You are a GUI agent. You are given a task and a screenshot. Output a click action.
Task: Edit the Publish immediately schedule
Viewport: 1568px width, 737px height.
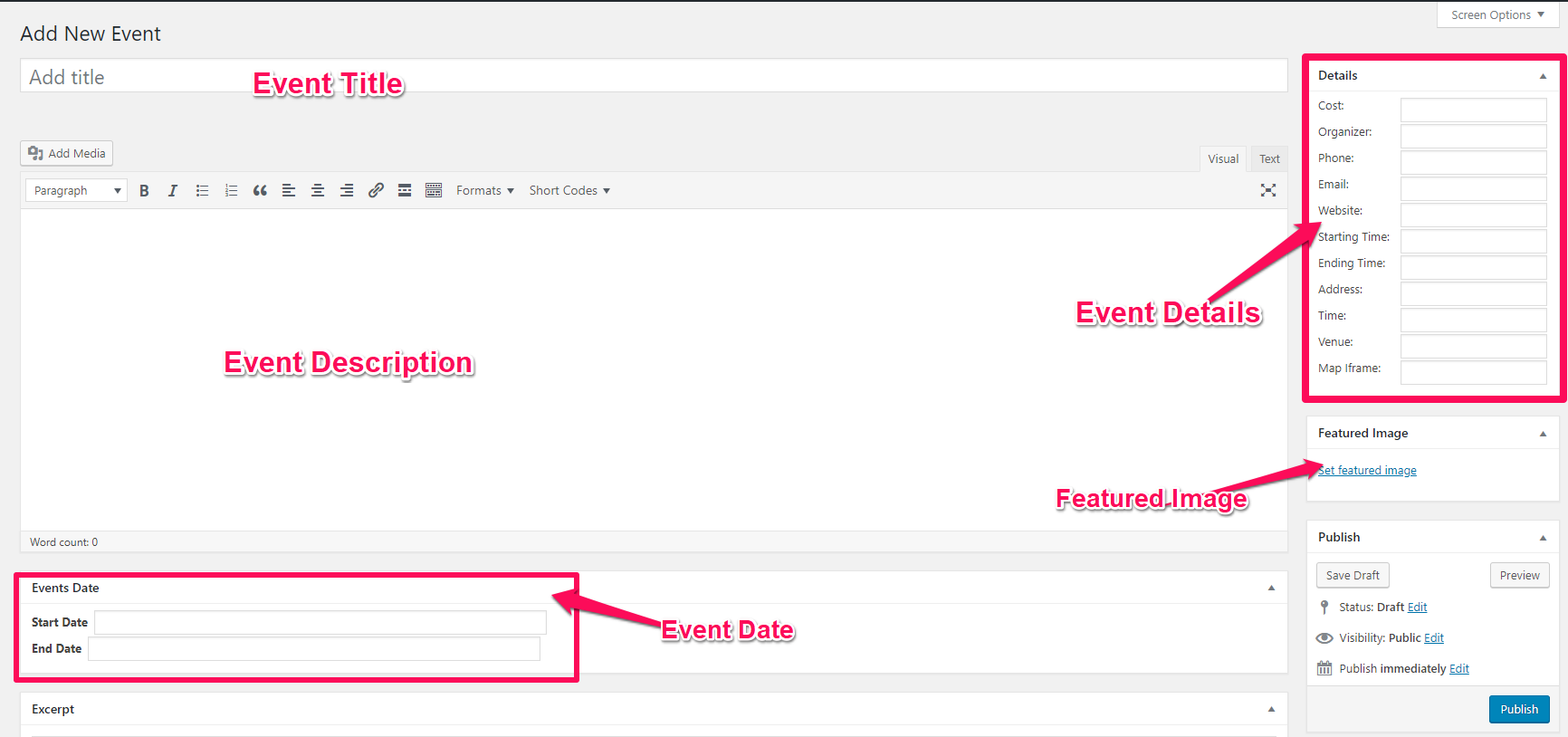click(1459, 669)
